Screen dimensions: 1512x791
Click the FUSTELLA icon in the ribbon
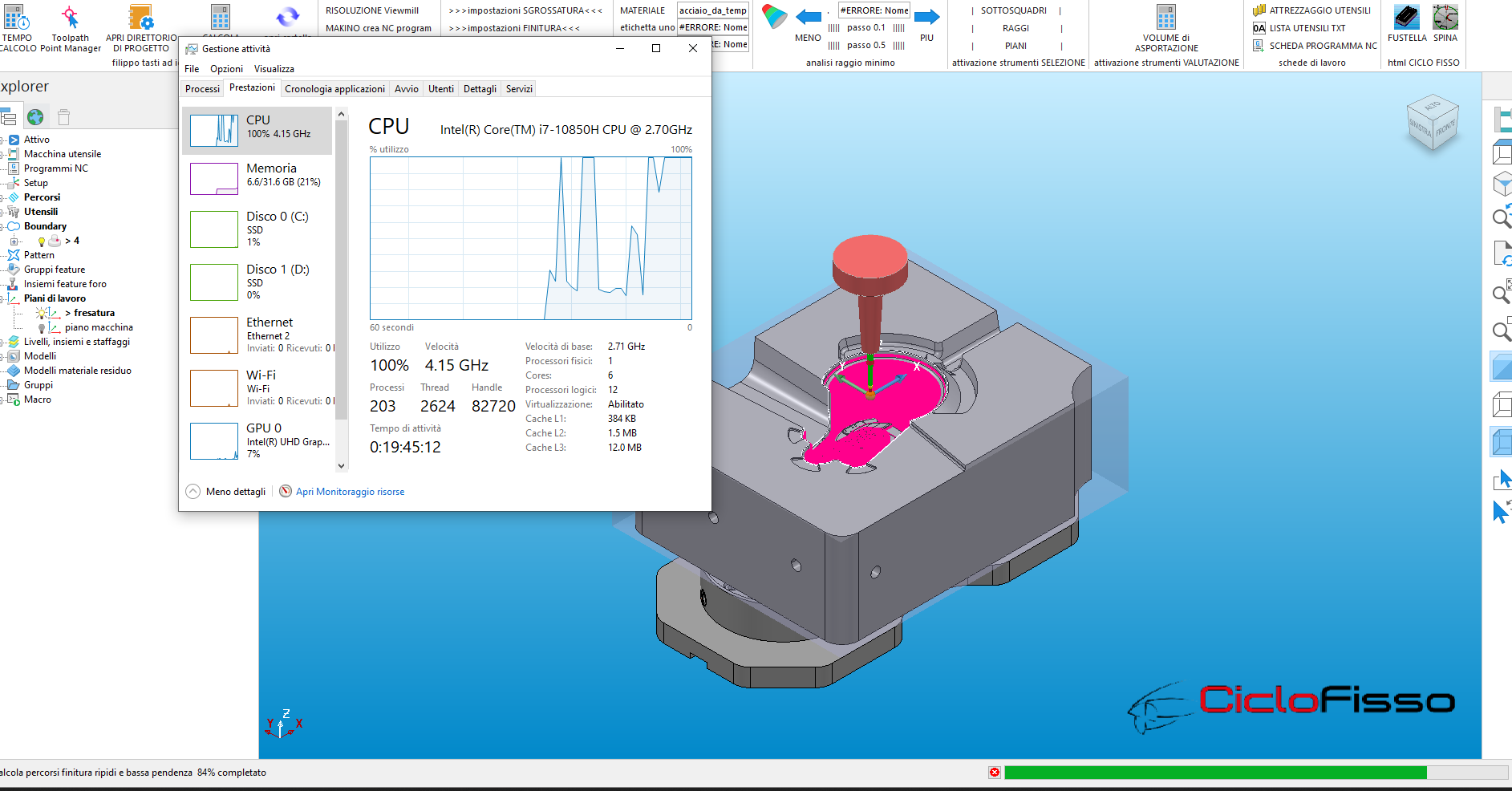(1406, 17)
